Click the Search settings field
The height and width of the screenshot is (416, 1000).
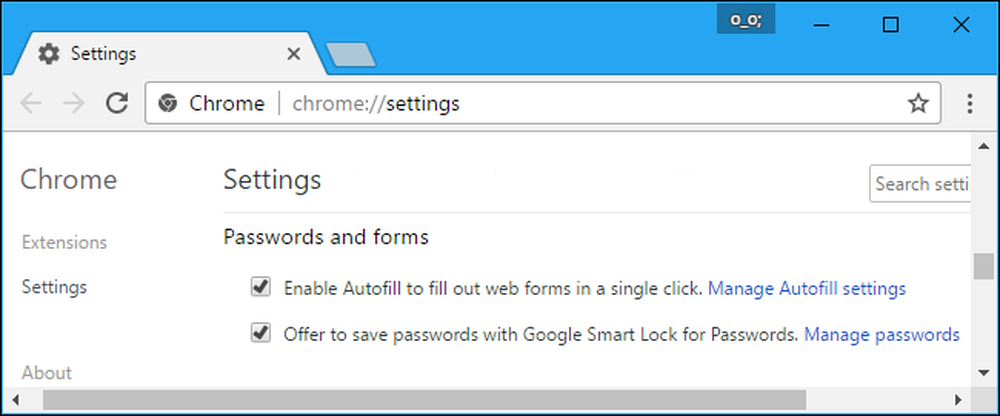click(920, 184)
